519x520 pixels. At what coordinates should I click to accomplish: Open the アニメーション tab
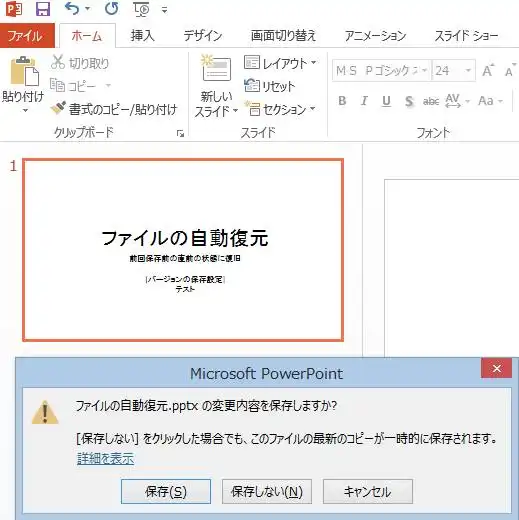click(x=375, y=35)
